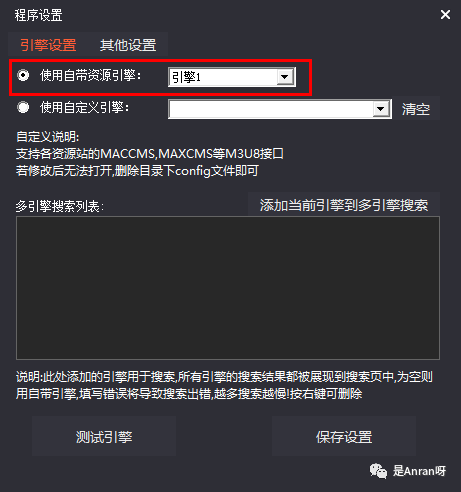Click the 引擎1 combo box field

[x=232, y=77]
